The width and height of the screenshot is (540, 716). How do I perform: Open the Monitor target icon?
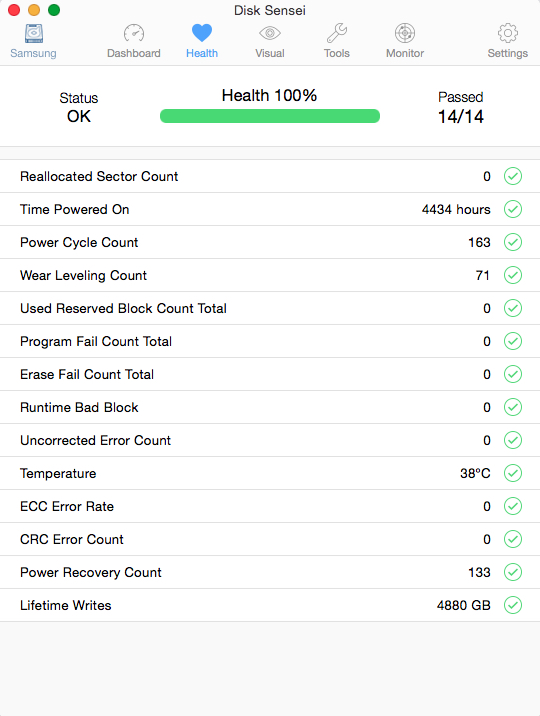pos(405,33)
